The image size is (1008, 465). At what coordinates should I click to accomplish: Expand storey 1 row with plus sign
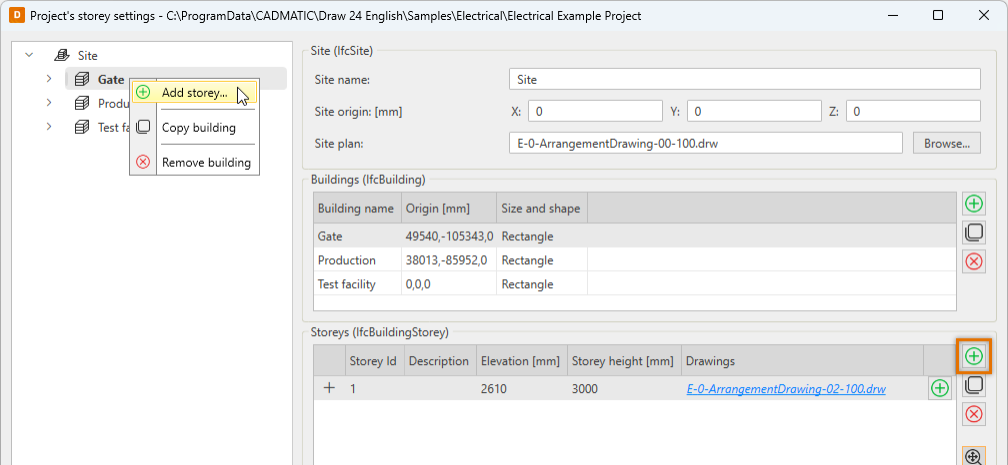click(x=329, y=388)
